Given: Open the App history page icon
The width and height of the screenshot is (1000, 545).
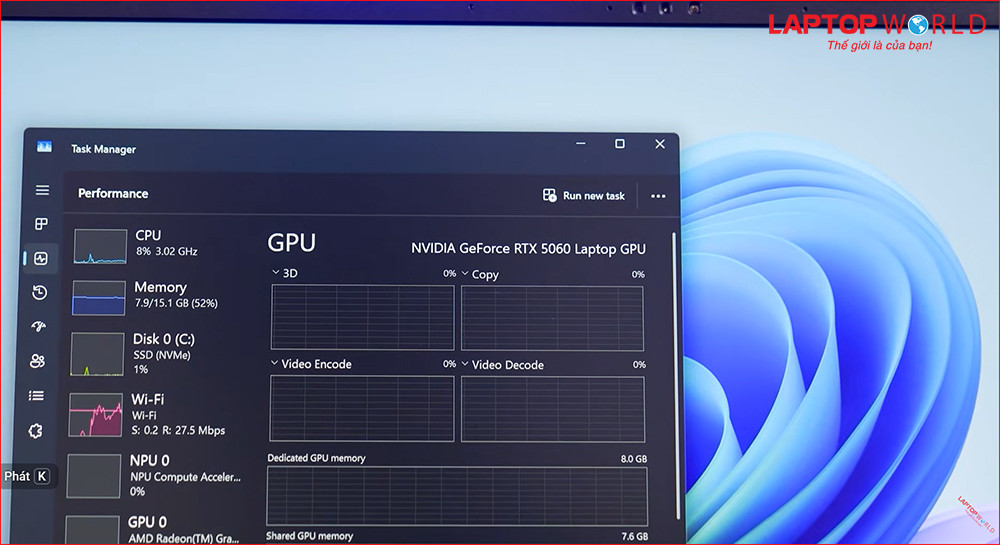Looking at the screenshot, I should click(40, 292).
